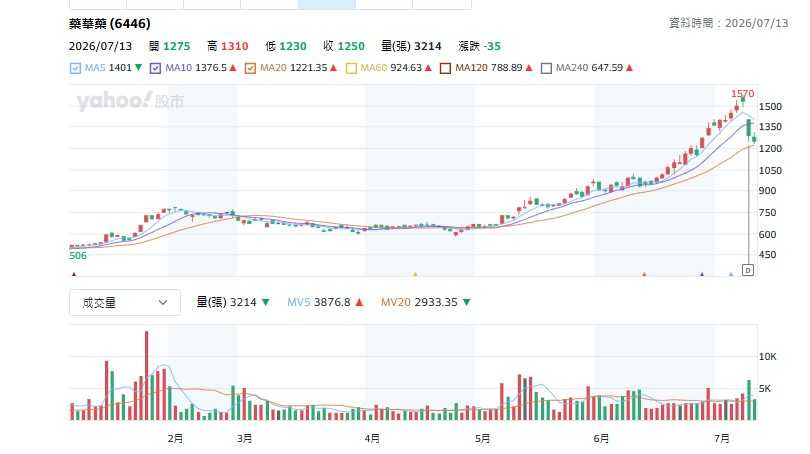
Task: Check the MA240 moving average box
Action: [x=546, y=68]
